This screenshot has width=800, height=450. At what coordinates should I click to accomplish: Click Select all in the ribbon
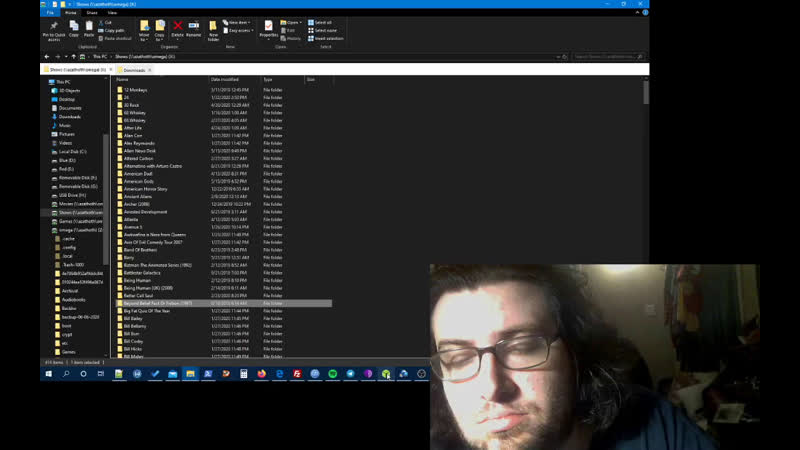(320, 22)
